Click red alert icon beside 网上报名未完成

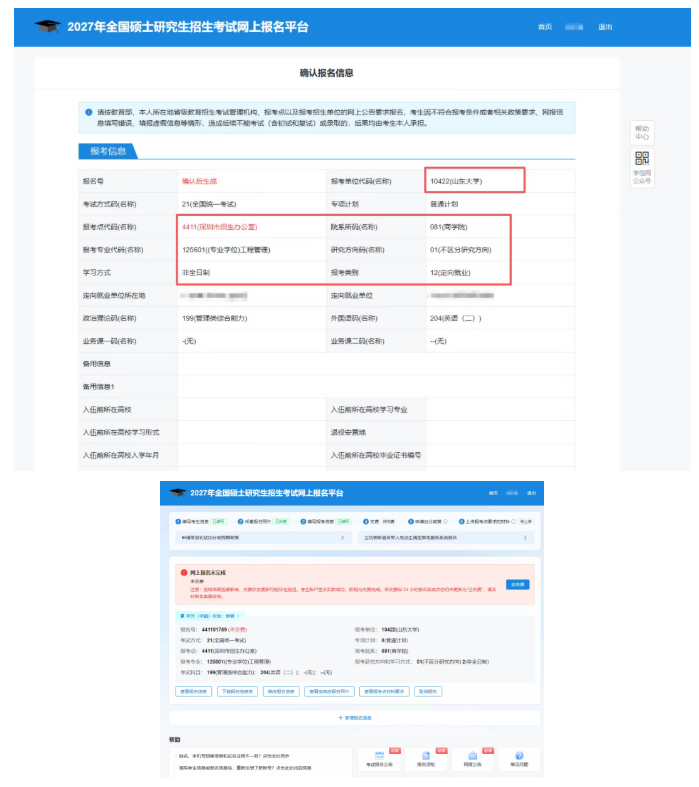click(184, 572)
